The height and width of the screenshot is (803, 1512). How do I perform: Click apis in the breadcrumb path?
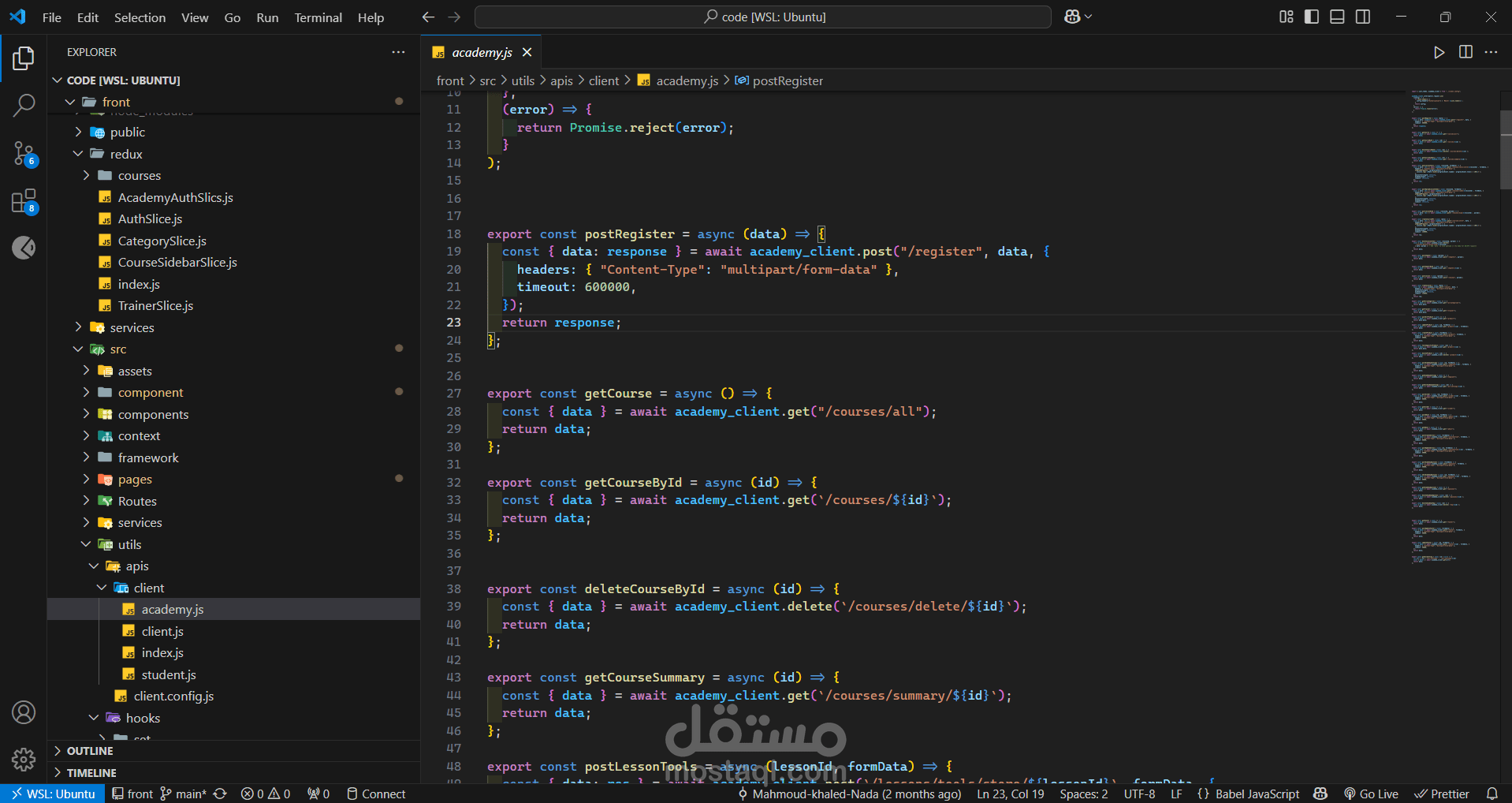[561, 80]
